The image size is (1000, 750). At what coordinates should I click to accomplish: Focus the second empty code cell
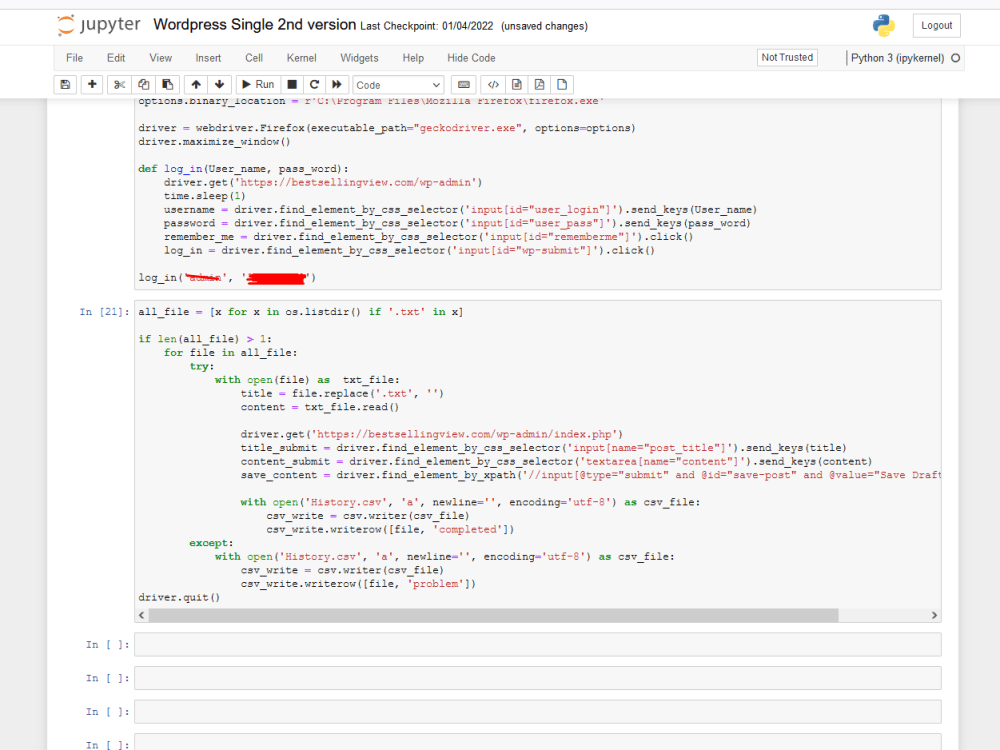point(538,678)
